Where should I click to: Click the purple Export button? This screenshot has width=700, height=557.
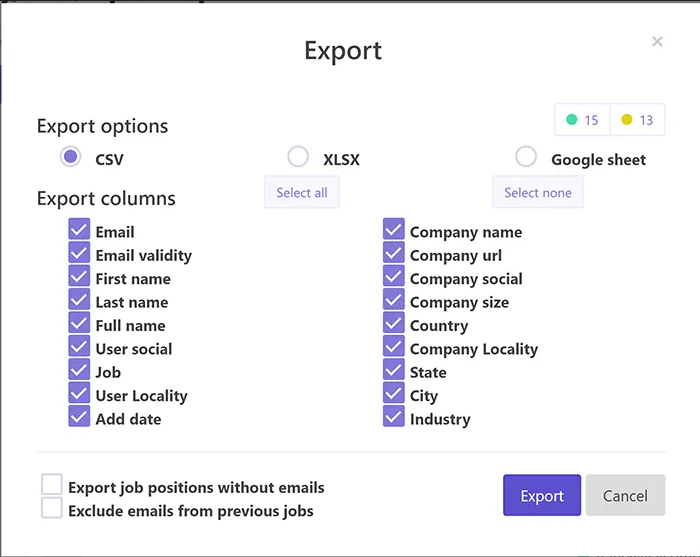coord(542,495)
